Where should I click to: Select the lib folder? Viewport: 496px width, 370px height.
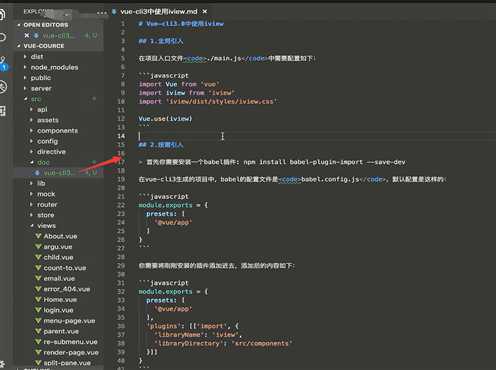(41, 183)
